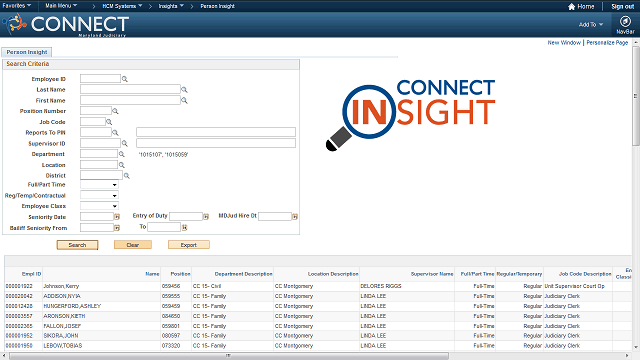Sort by the Empl ID column header
Viewport: 640px width, 360px height.
point(31,274)
